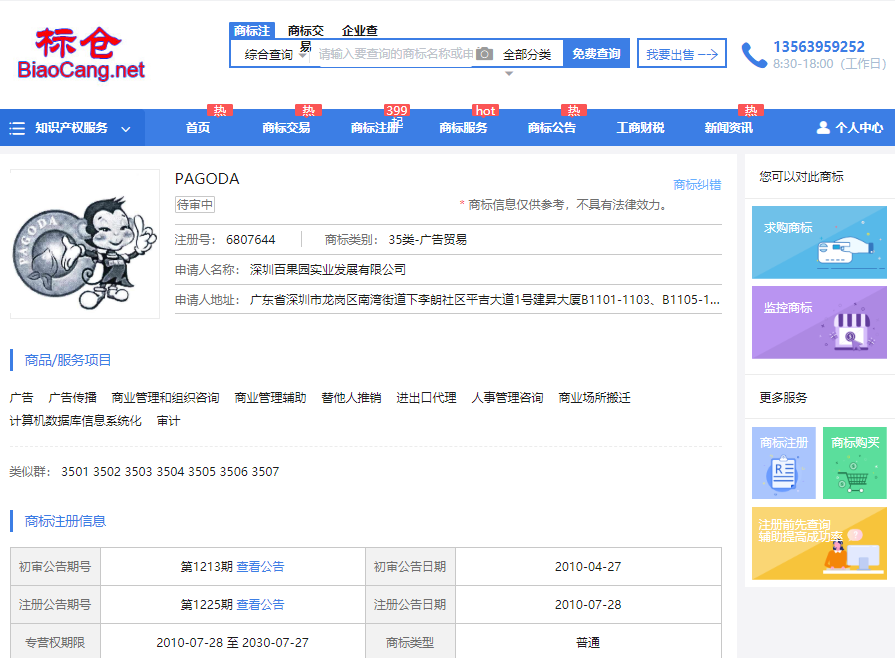Click the 计算机数据库信息系统化 service item
This screenshot has width=895, height=658.
pos(75,421)
